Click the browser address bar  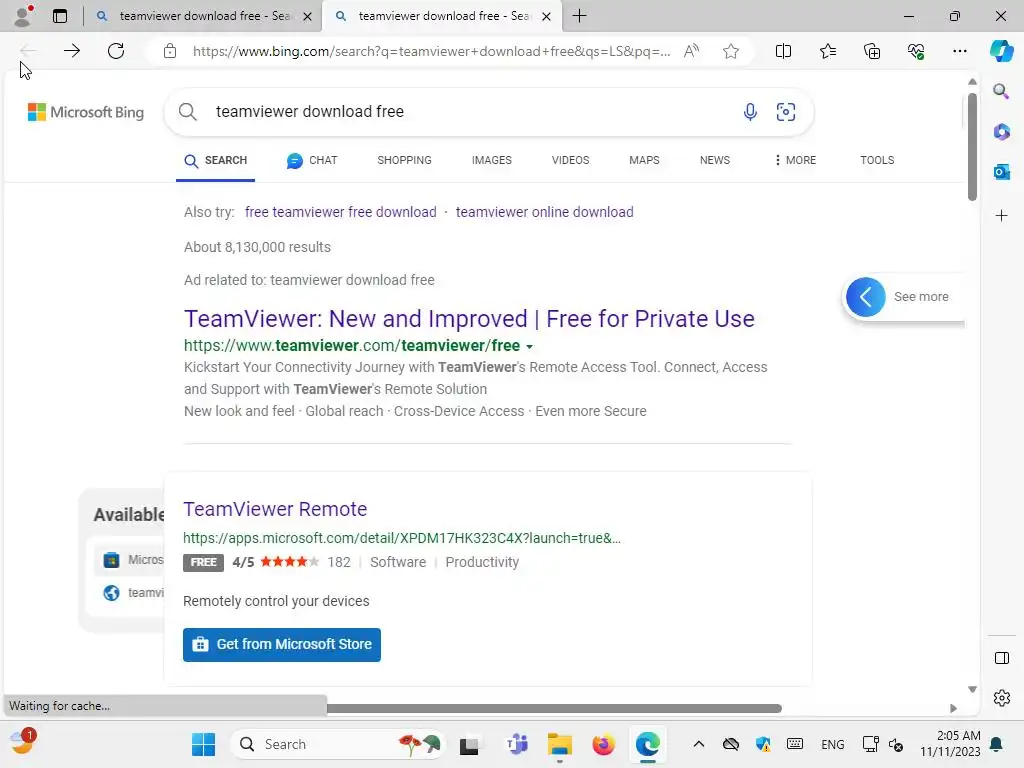(431, 51)
